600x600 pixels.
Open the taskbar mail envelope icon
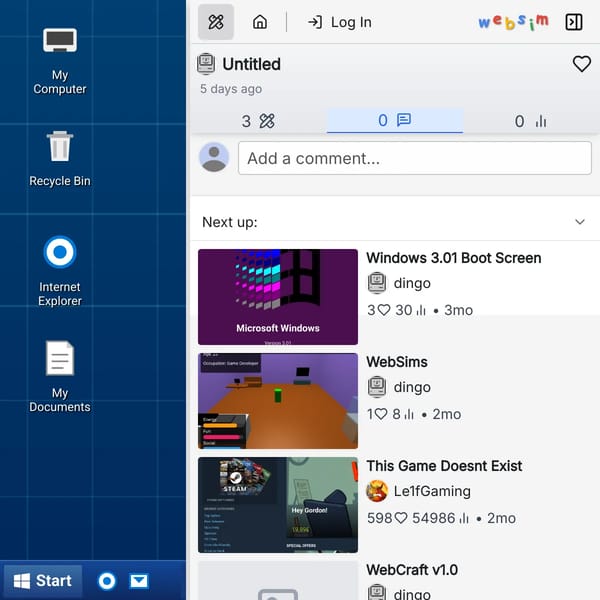tap(139, 581)
